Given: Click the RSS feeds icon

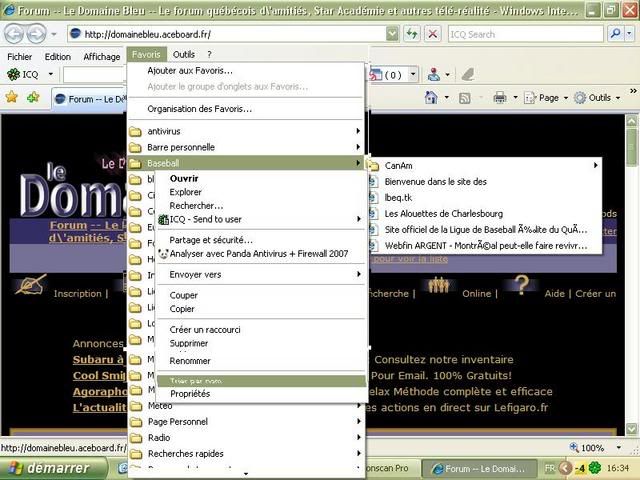Looking at the screenshot, I should tap(464, 98).
